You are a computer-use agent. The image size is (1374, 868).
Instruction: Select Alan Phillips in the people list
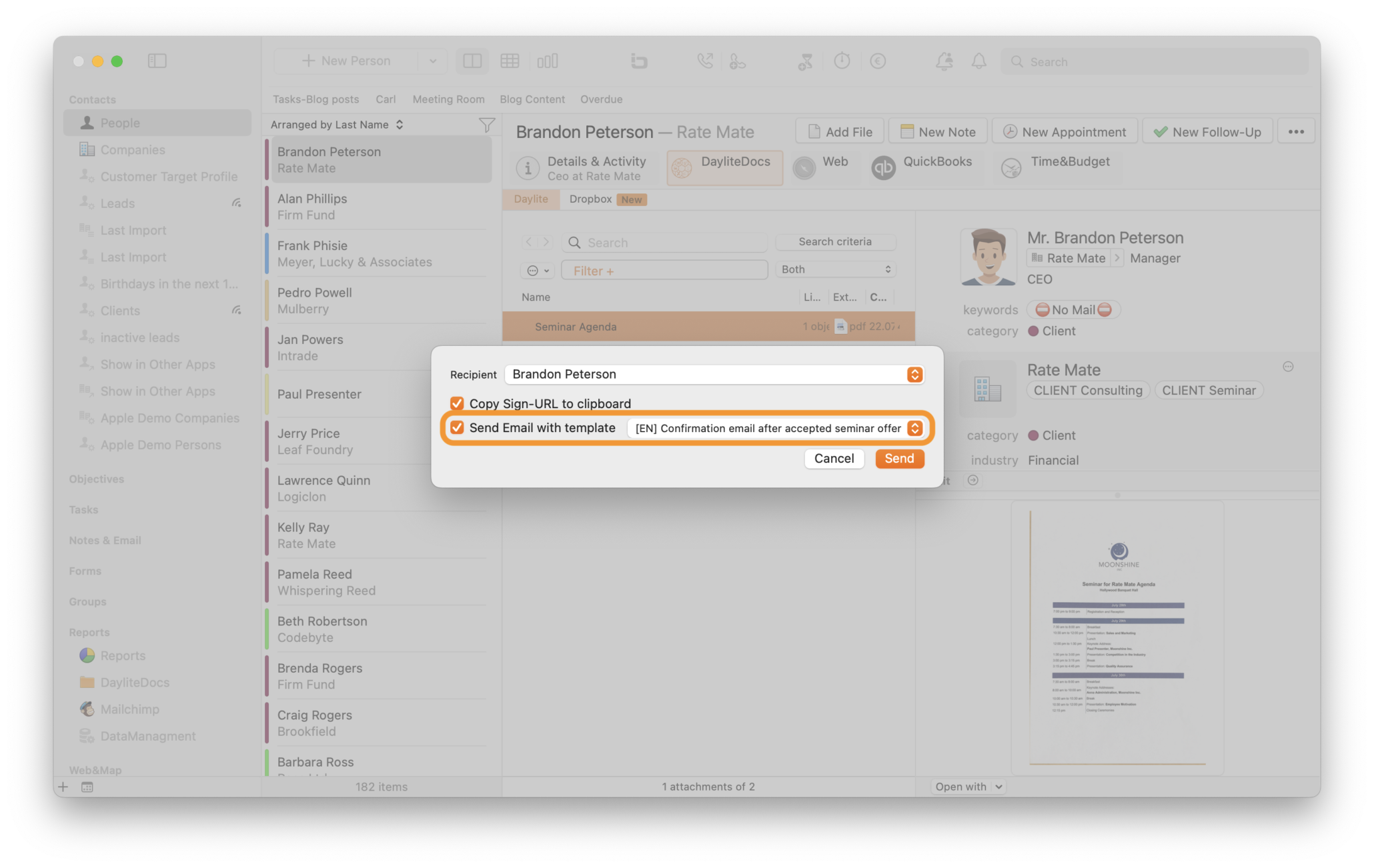point(378,207)
